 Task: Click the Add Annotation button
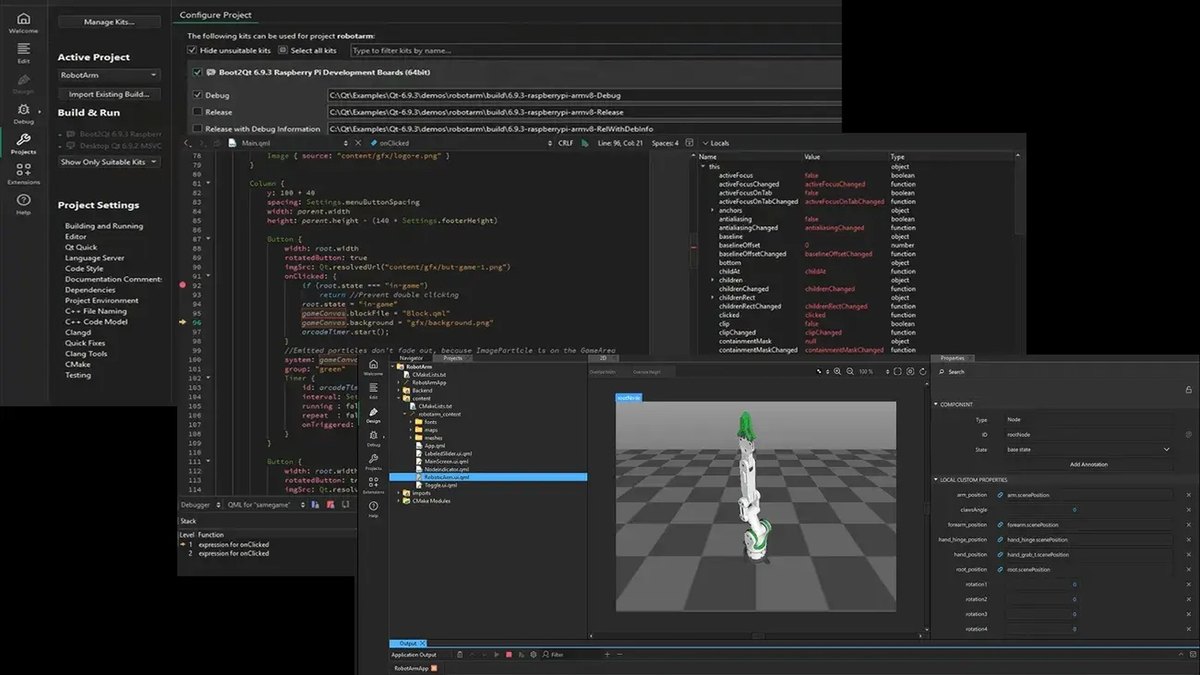click(x=1089, y=464)
